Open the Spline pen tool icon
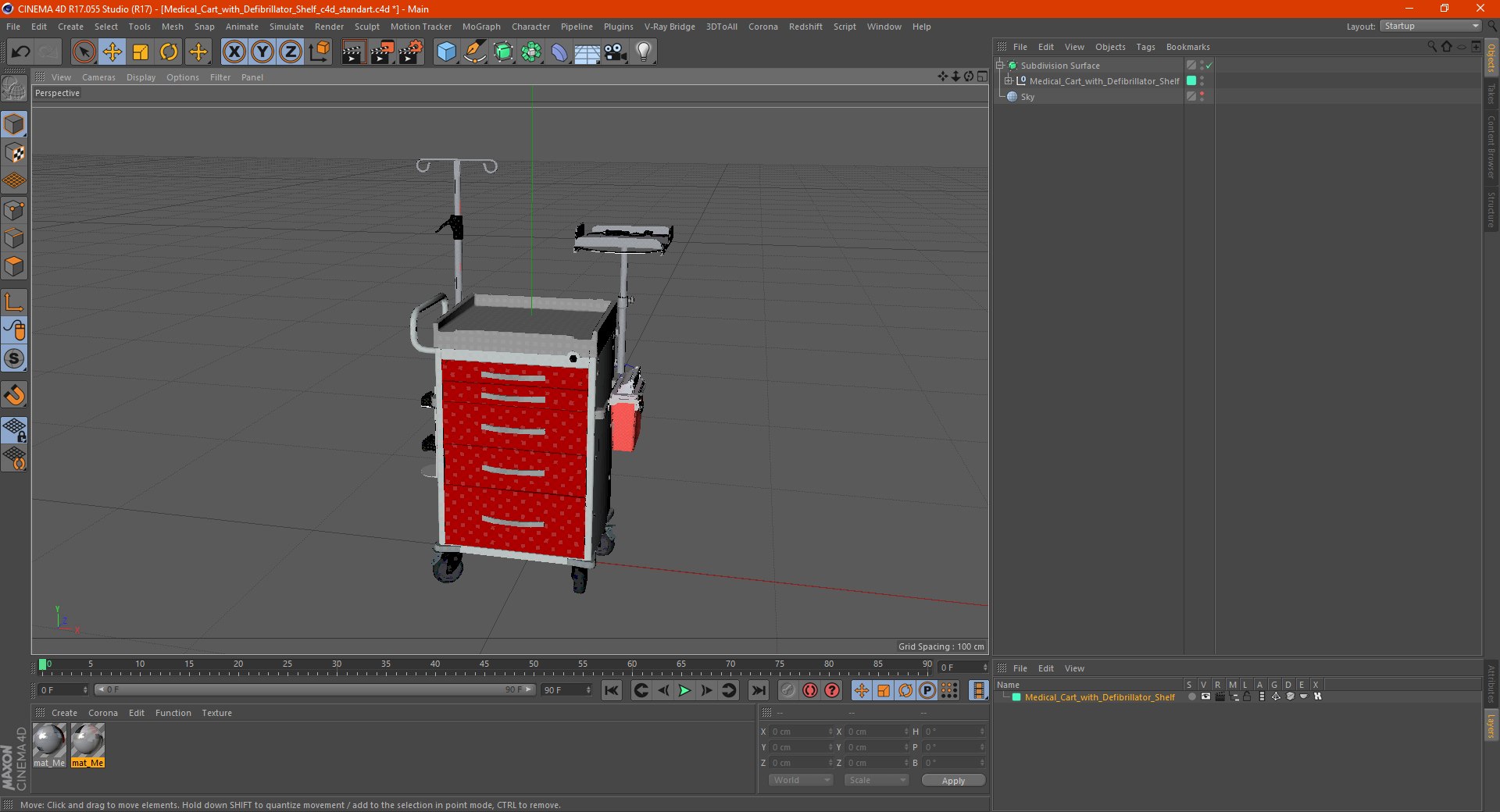Viewport: 1500px width, 812px height. click(x=475, y=52)
